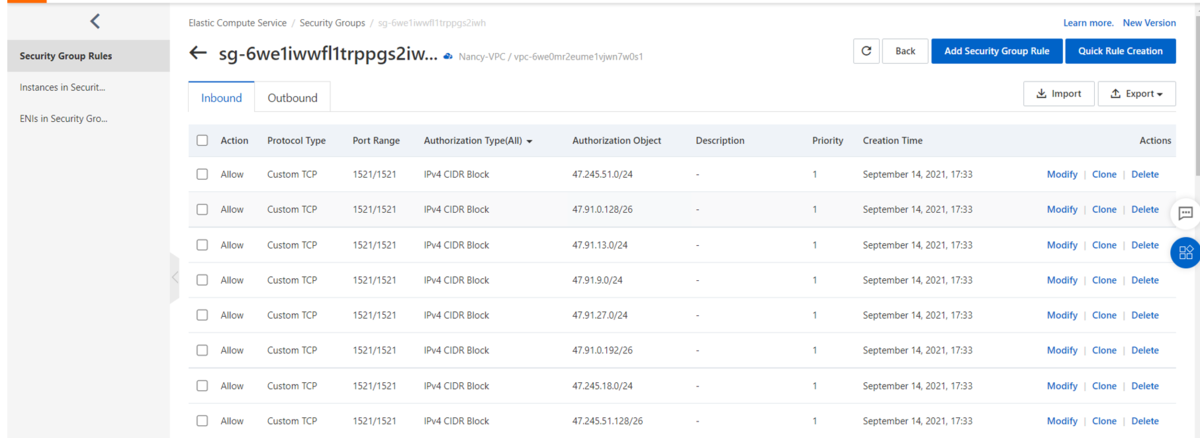Delete the 47.91.13.0/24 rule

point(1145,245)
